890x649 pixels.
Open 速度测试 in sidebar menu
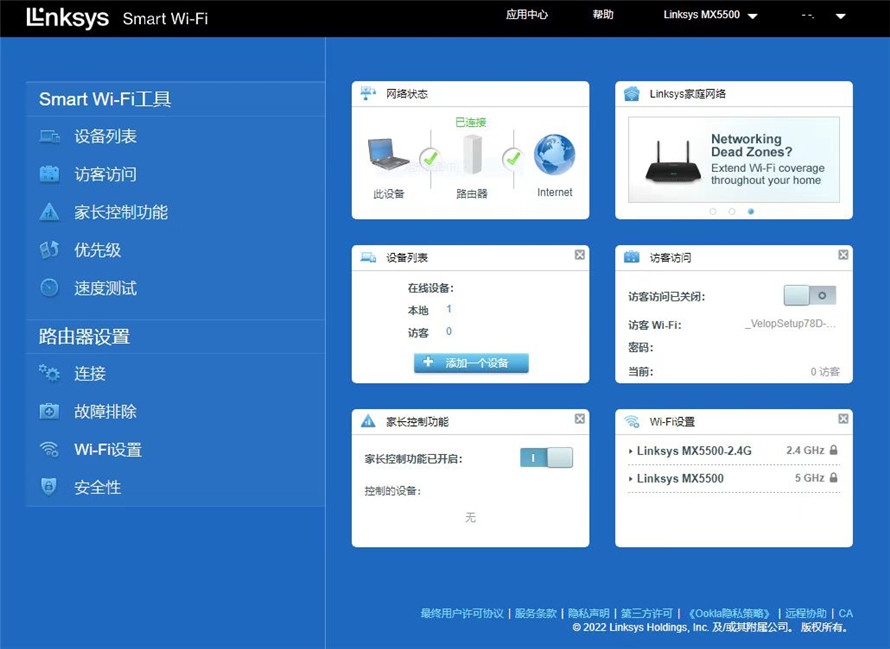[106, 288]
